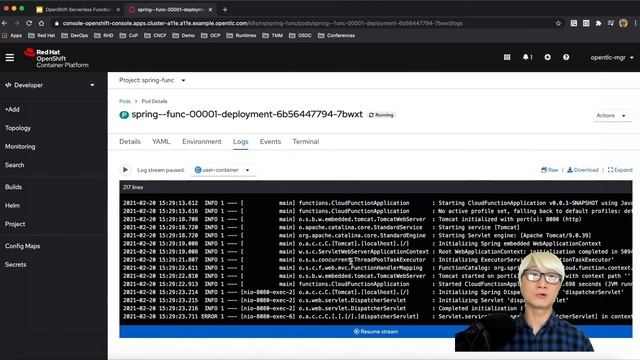Screen dimensions: 640x360
Task: Open the Conferences bookmarks folder
Action: coord(336,36)
